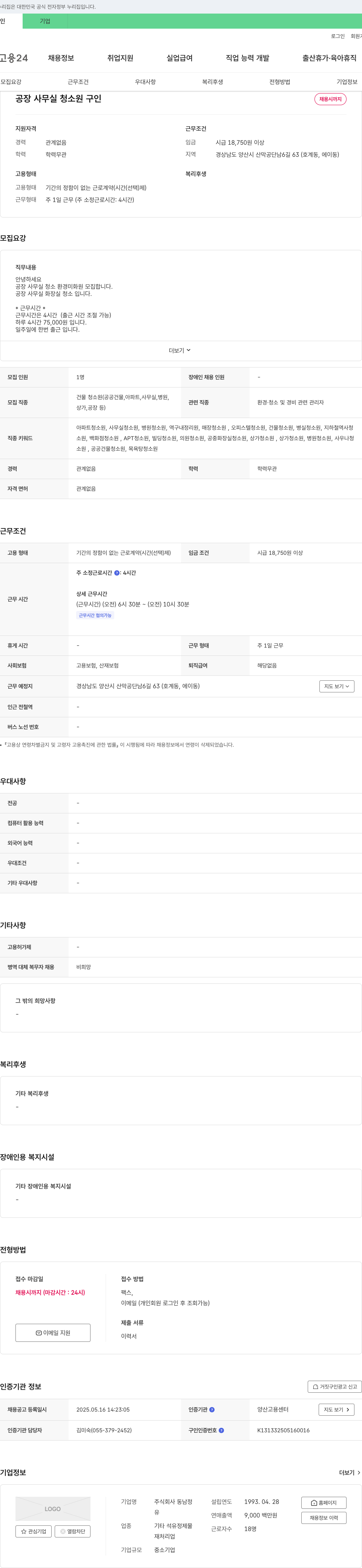
Task: Click job title 공장 사무실 청소원 구인
Action: (x=58, y=99)
